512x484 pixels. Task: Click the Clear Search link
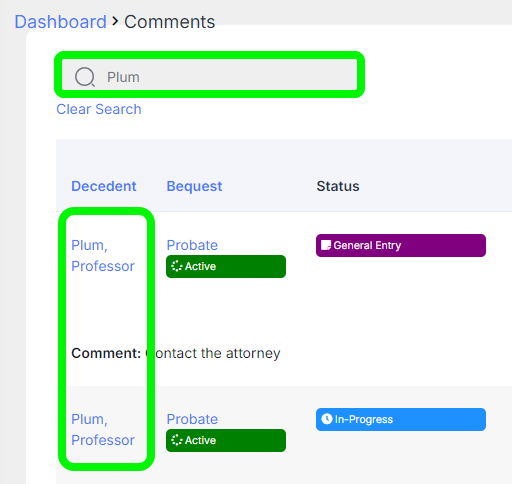[x=99, y=109]
